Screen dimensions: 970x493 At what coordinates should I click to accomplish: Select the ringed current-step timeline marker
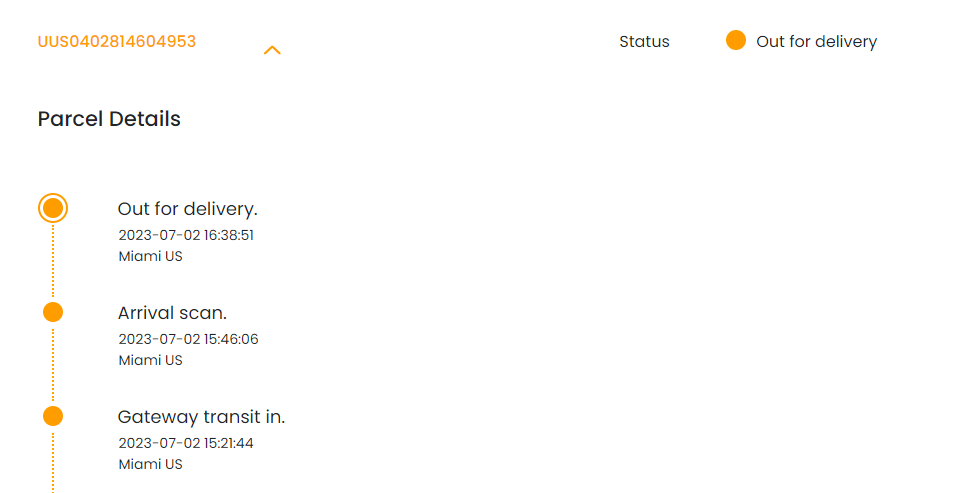(53, 208)
